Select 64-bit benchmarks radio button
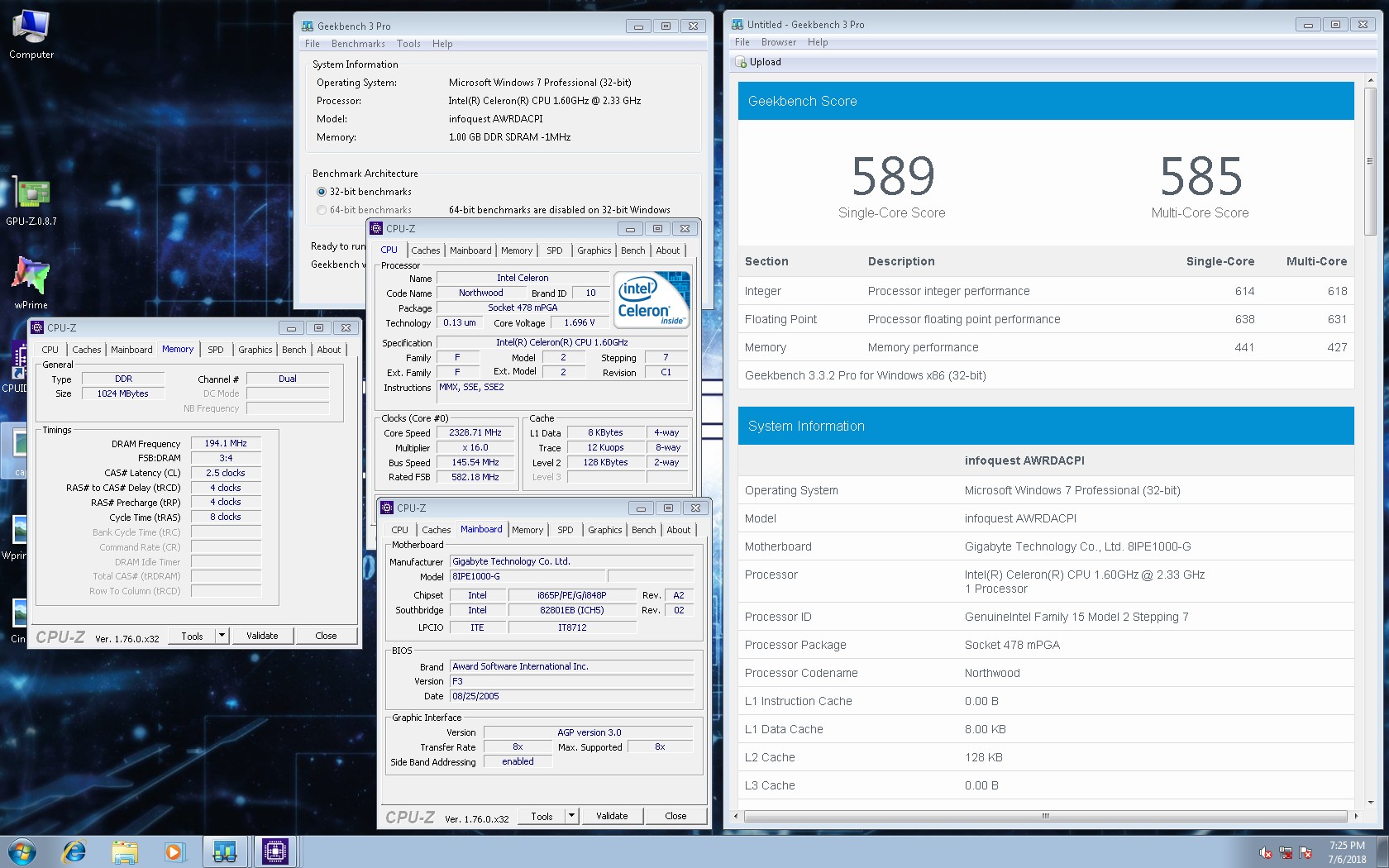This screenshot has height=868, width=1389. click(x=322, y=210)
